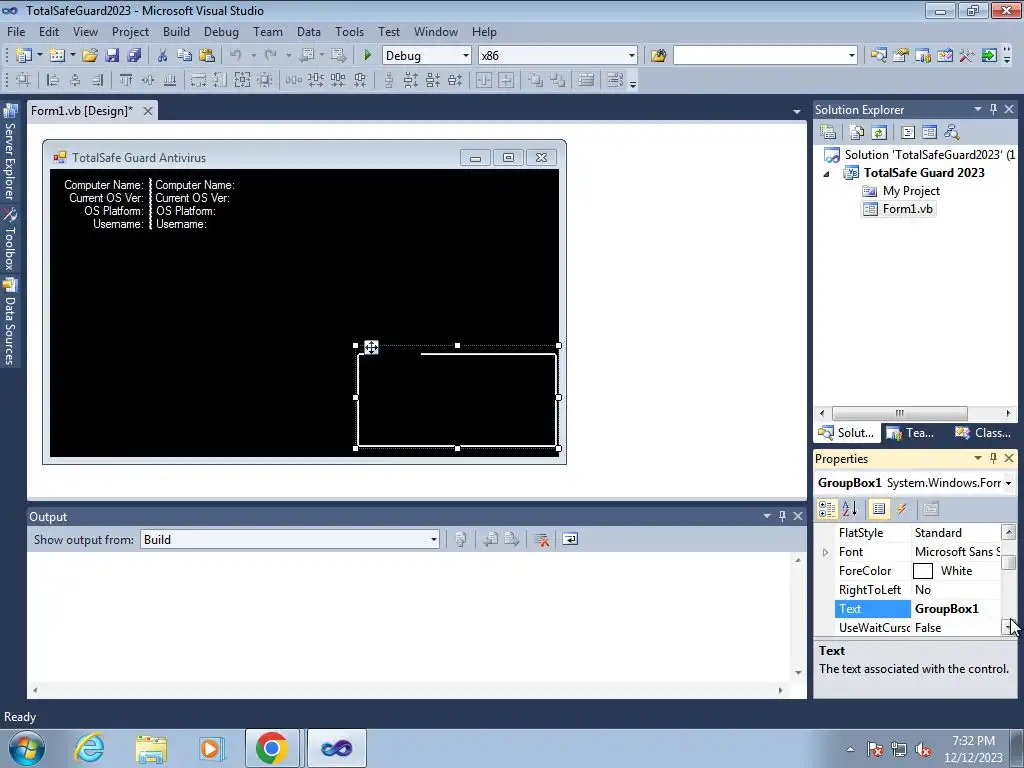Open the GroupBox1 object selector dropdown
The width and height of the screenshot is (1024, 768).
click(1008, 483)
